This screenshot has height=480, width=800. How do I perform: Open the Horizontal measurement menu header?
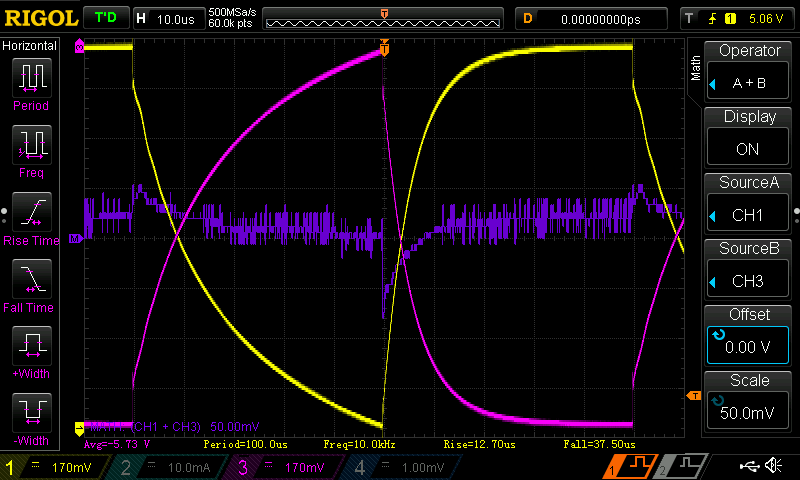point(34,46)
